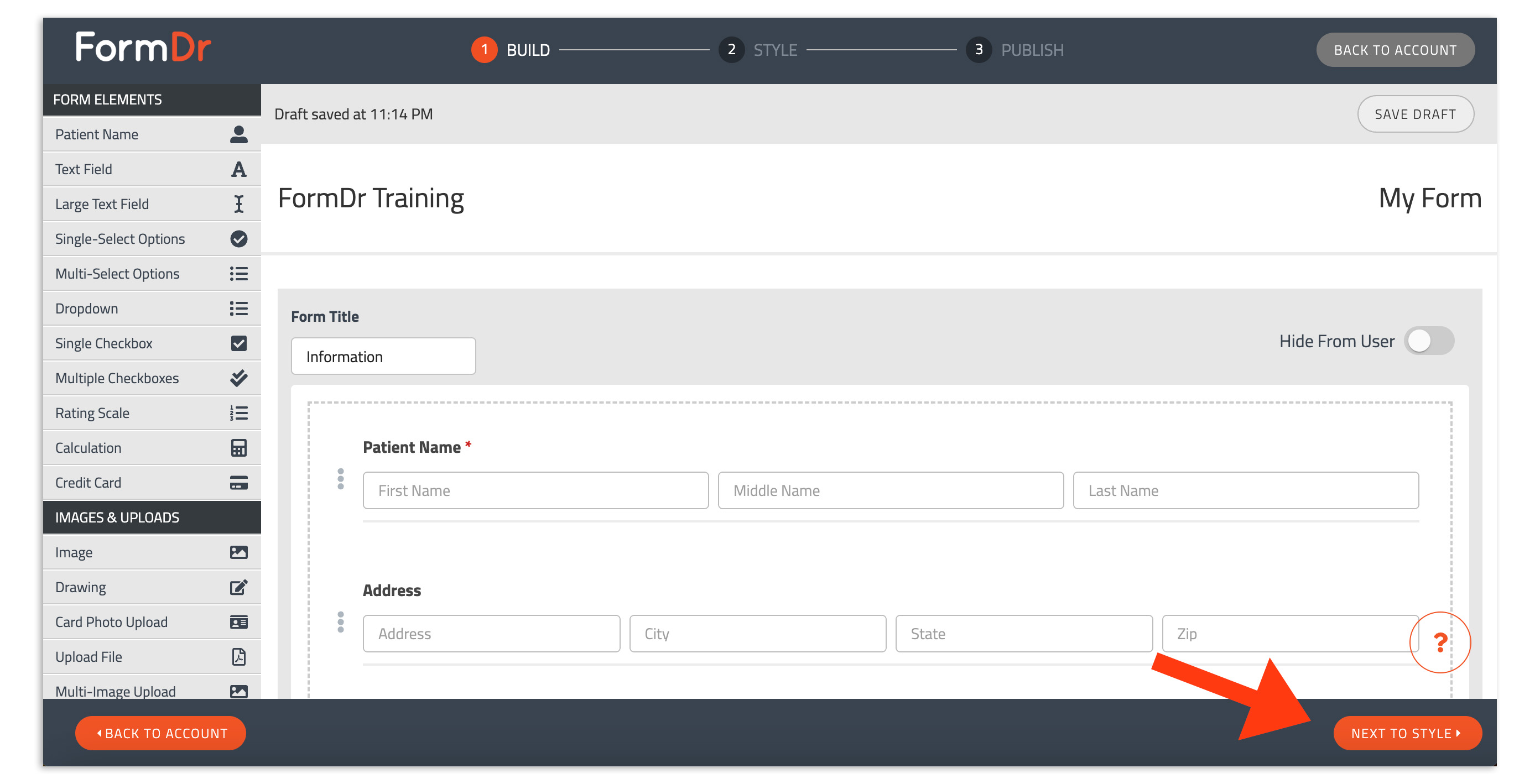The height and width of the screenshot is (784, 1540).
Task: Open the orange question mark help bubble
Action: [x=1439, y=642]
